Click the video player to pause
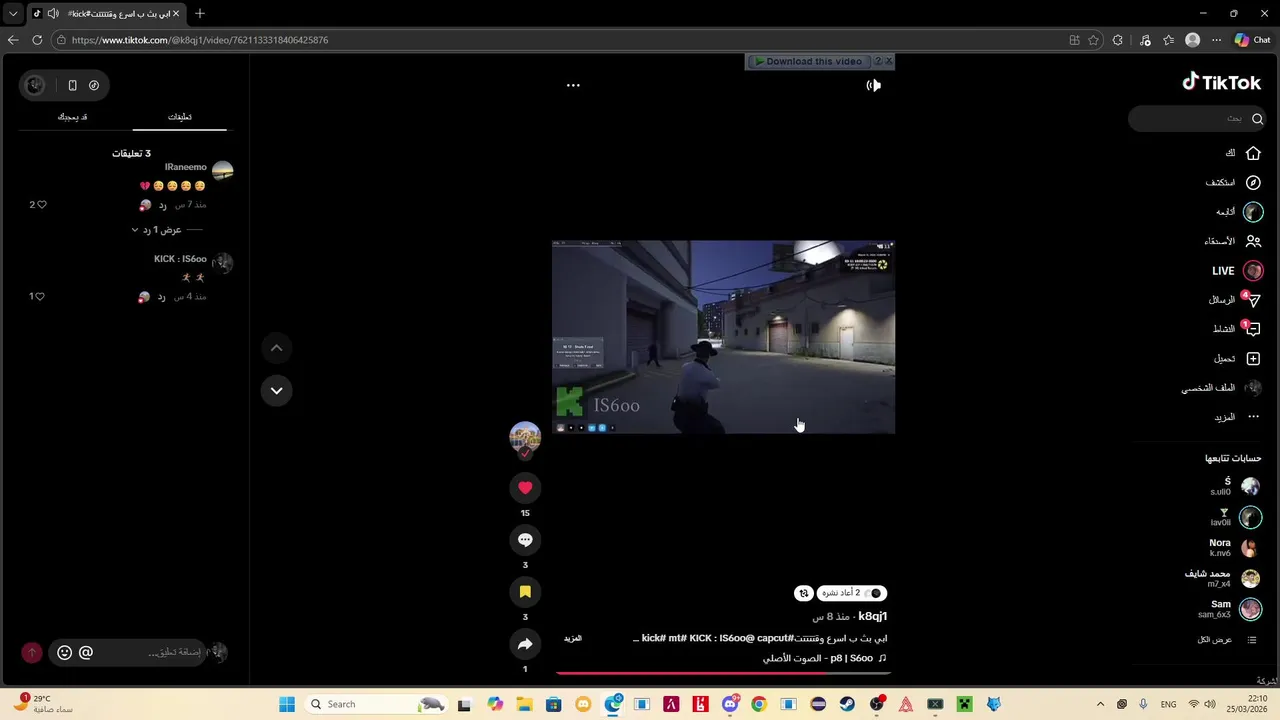The image size is (1280, 720). click(723, 337)
